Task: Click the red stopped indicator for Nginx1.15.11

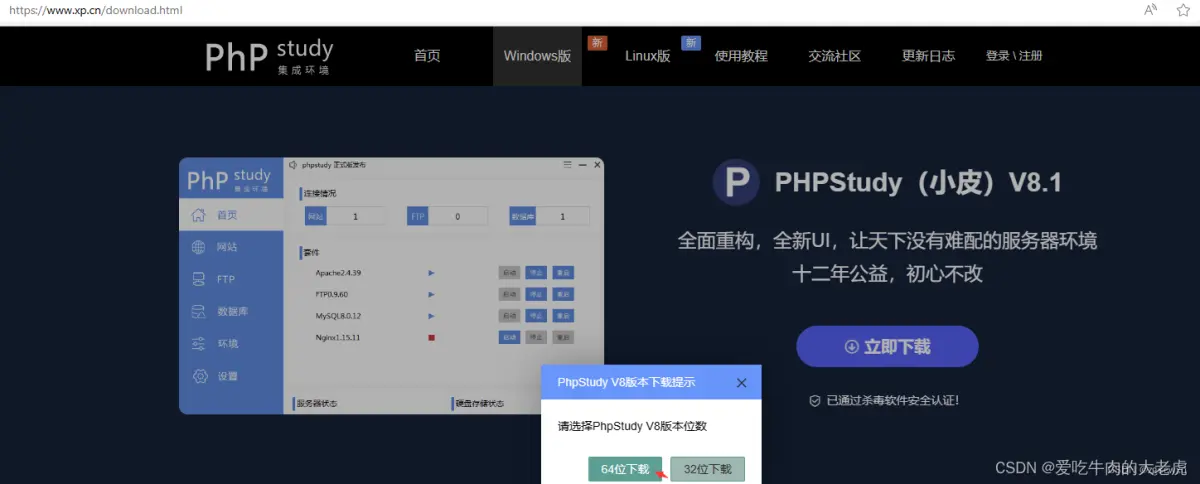Action: 431,338
